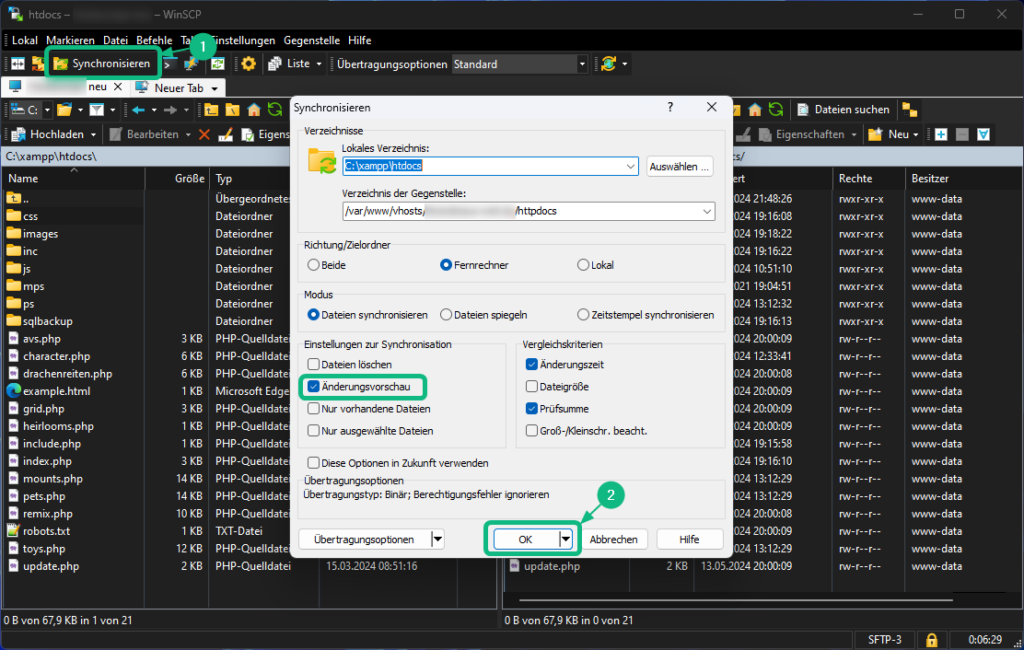The height and width of the screenshot is (650, 1024).
Task: Open the Lokal menu
Action: tap(25, 41)
